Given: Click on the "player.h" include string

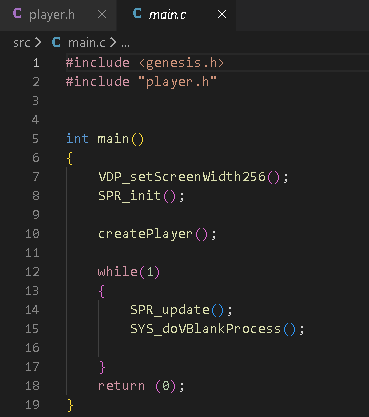Looking at the screenshot, I should click(178, 82).
